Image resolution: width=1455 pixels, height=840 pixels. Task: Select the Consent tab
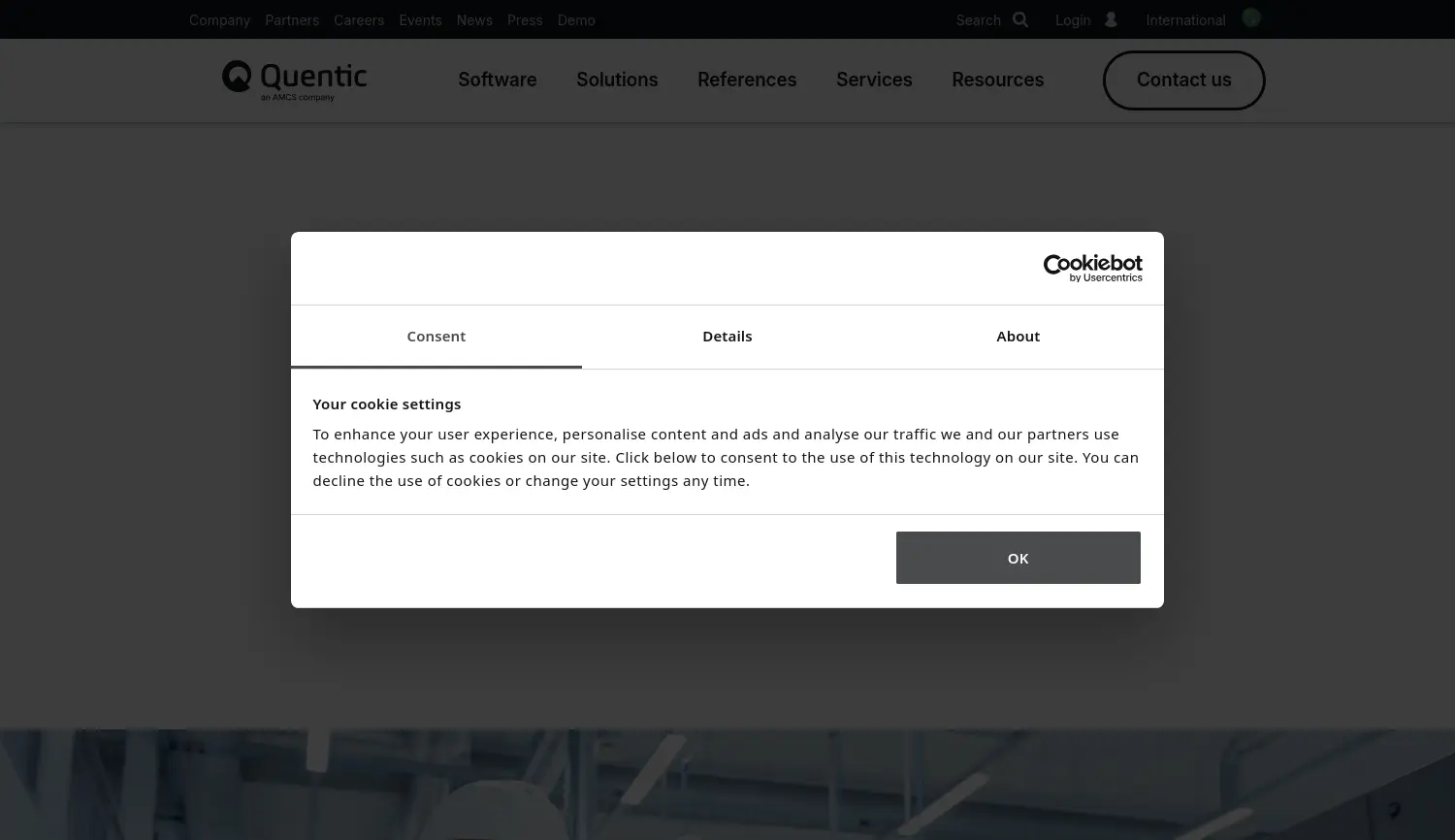[436, 336]
